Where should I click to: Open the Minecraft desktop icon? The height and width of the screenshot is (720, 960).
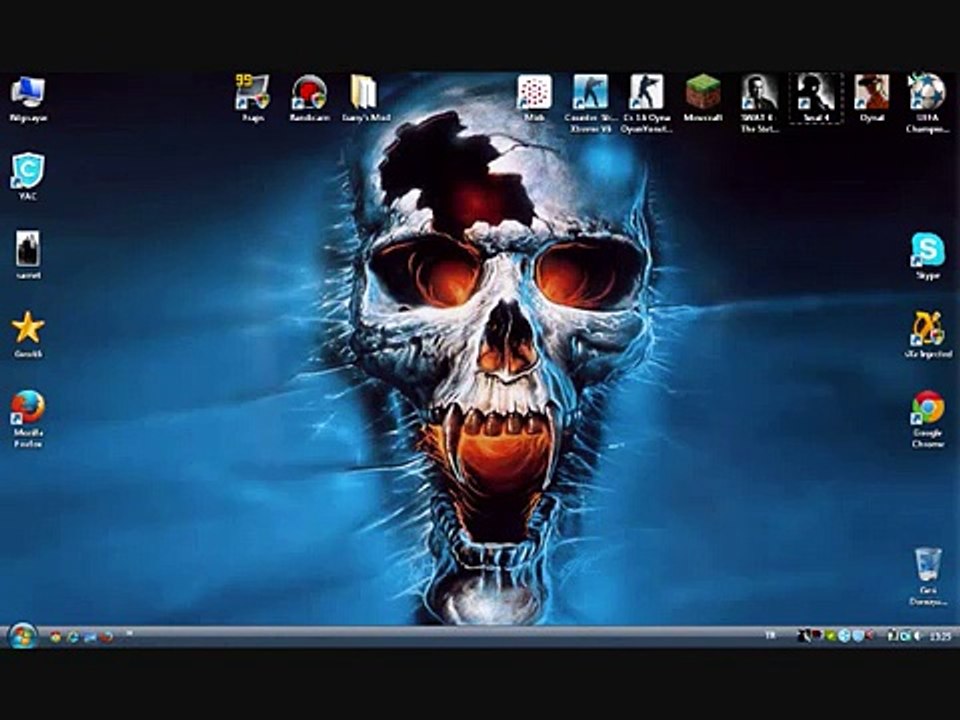[703, 99]
